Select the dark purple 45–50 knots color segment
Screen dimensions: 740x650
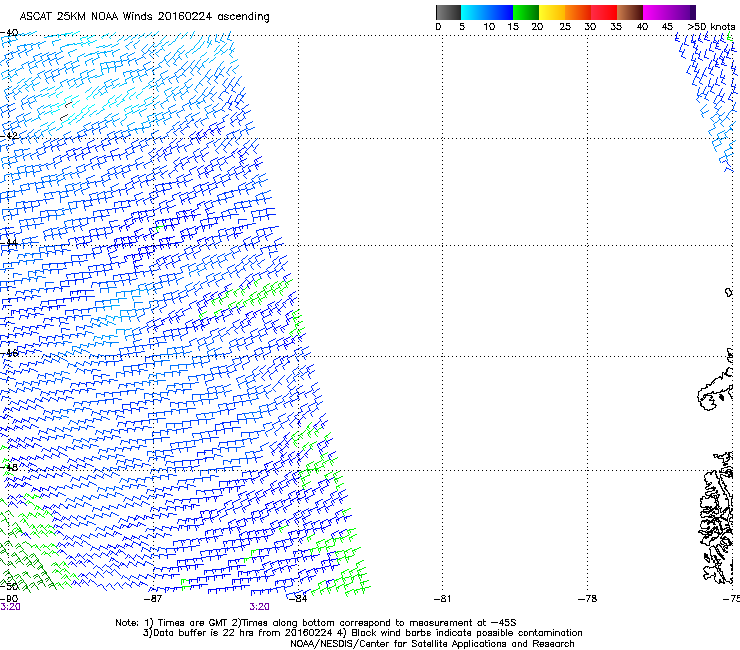[682, 12]
